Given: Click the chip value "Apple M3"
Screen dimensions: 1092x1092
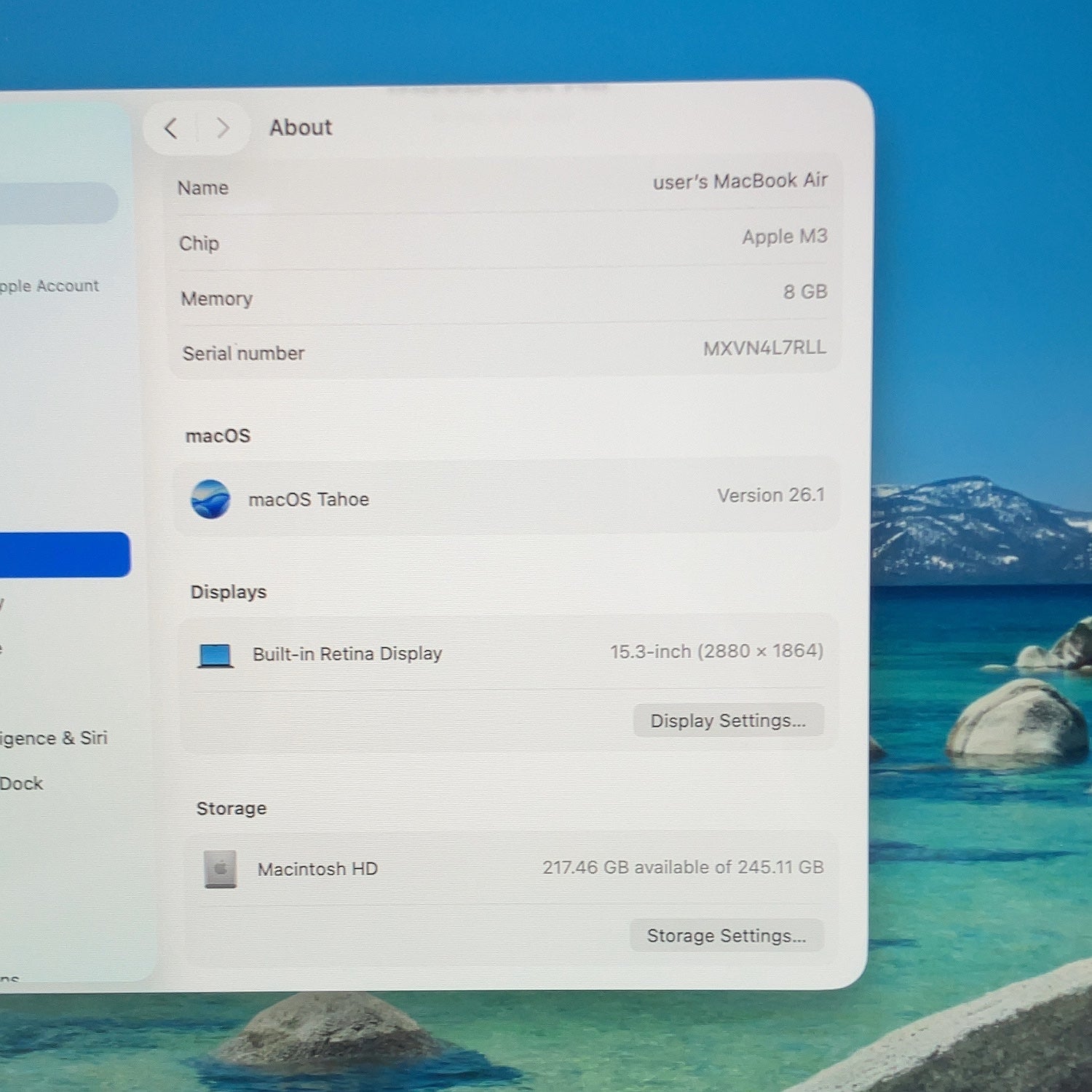Looking at the screenshot, I should [x=785, y=237].
